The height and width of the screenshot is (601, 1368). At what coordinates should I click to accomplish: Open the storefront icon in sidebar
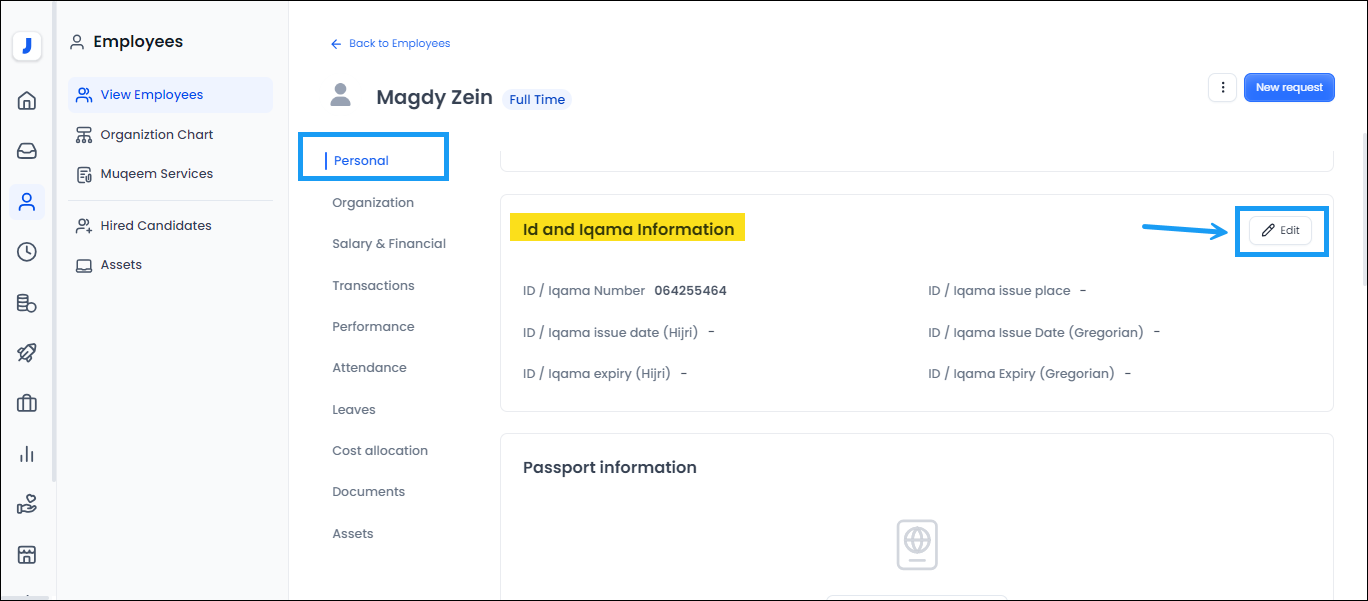pyautogui.click(x=27, y=554)
